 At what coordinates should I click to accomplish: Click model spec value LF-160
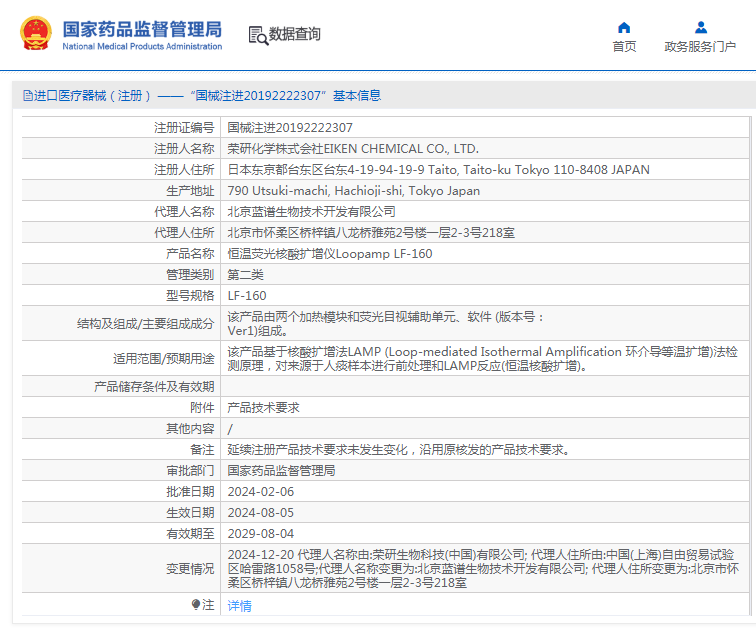pyautogui.click(x=247, y=295)
